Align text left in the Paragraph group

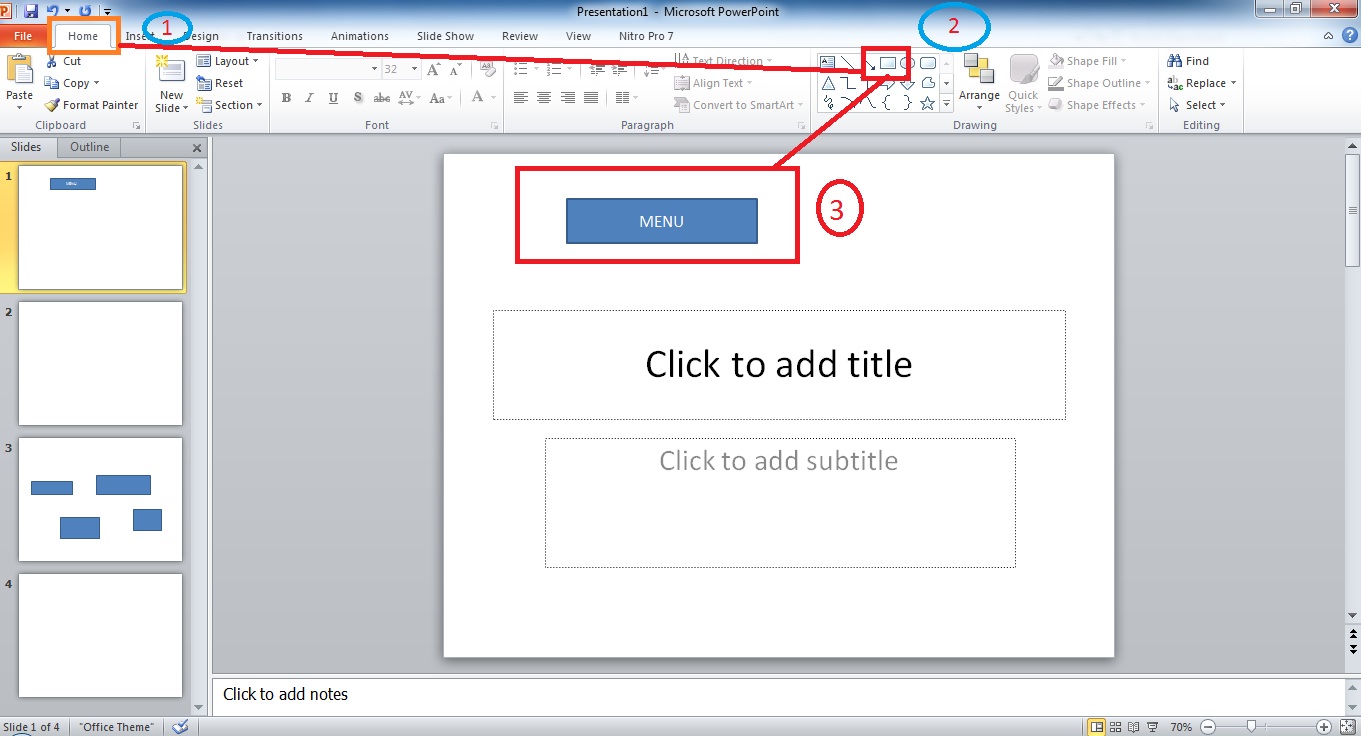pyautogui.click(x=520, y=98)
